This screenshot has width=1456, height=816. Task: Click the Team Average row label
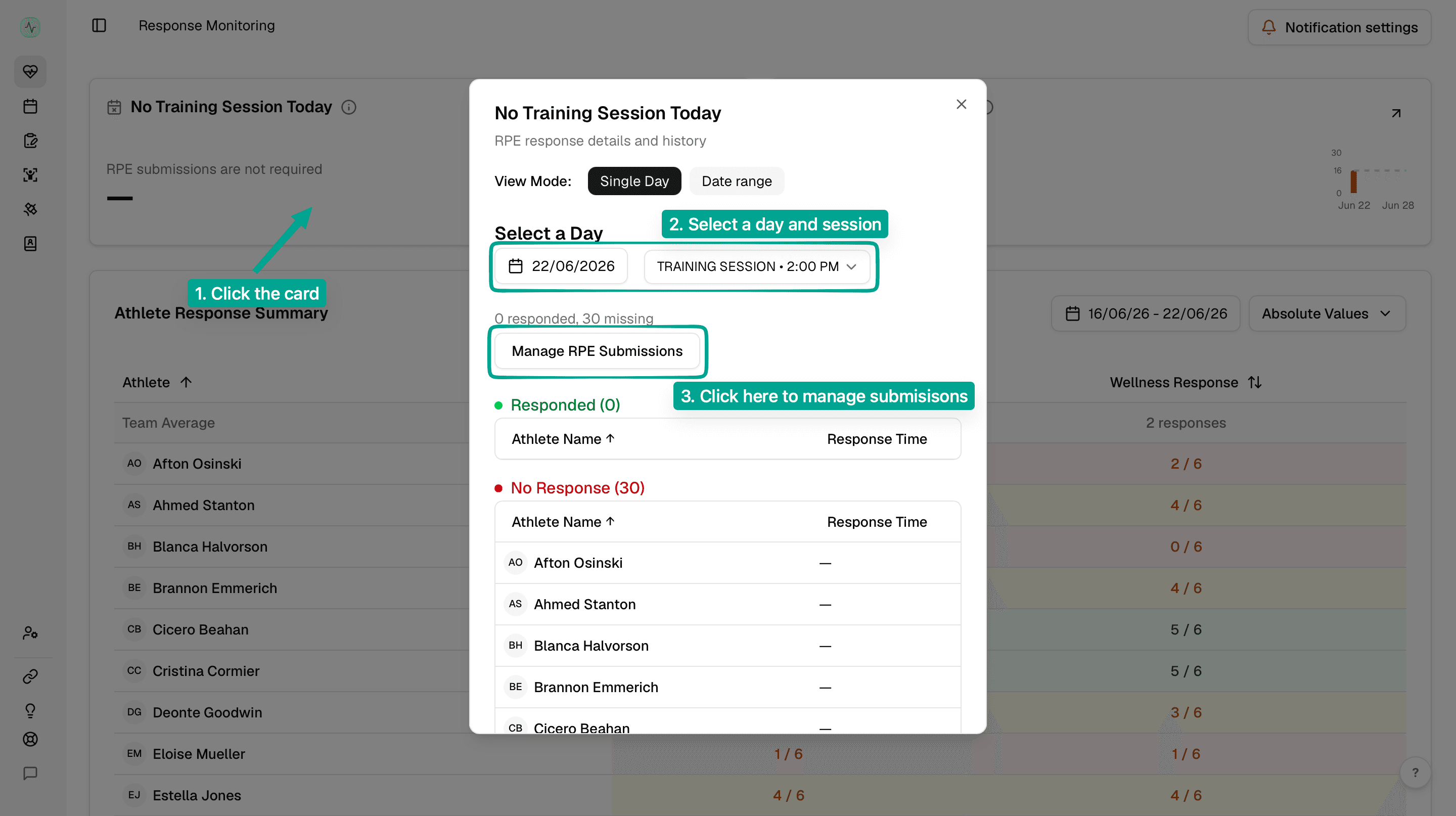(168, 423)
